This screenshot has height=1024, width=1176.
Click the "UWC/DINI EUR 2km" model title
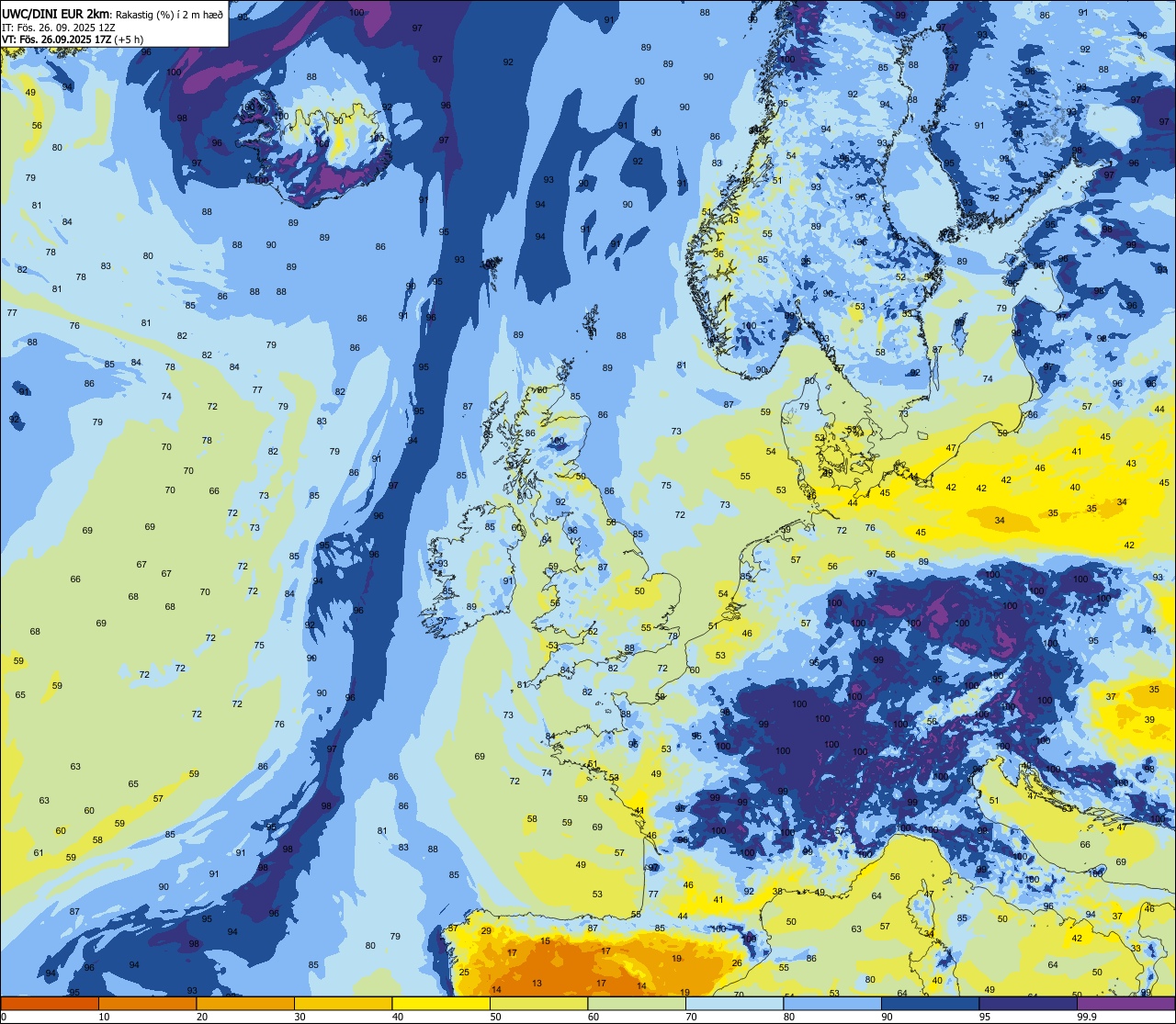(57, 14)
